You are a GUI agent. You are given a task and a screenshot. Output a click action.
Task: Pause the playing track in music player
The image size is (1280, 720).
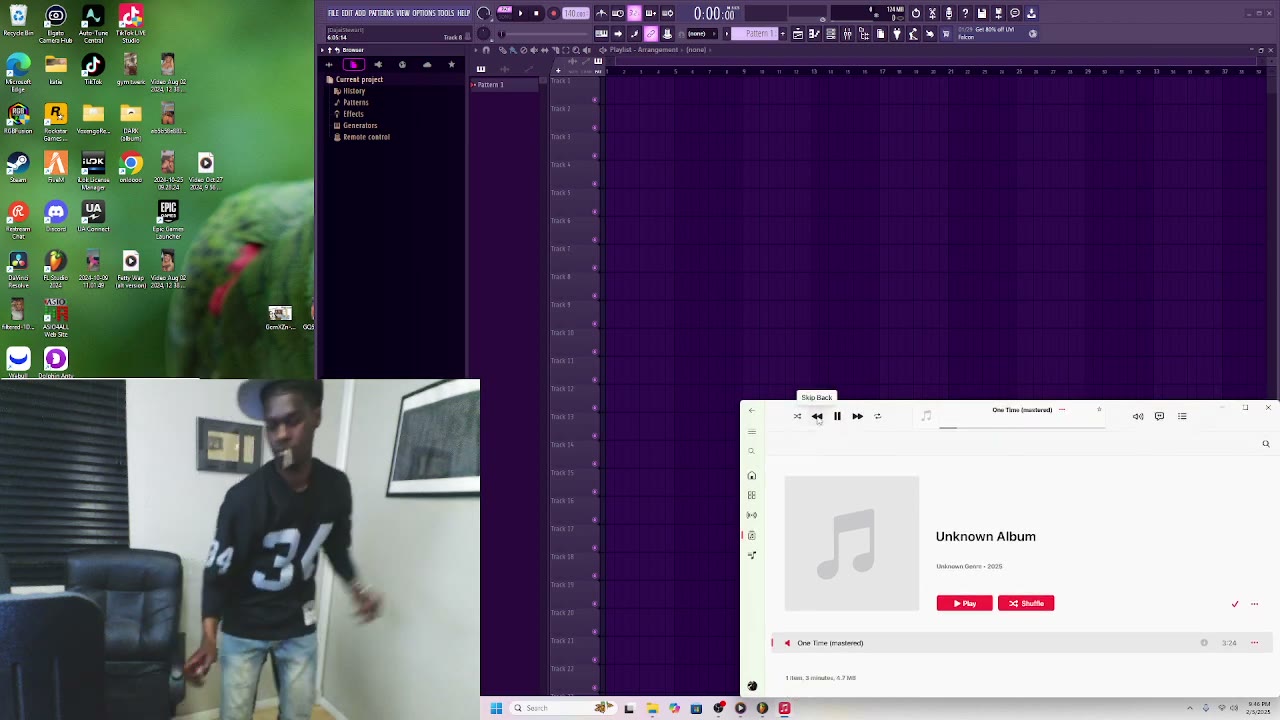[x=837, y=416]
